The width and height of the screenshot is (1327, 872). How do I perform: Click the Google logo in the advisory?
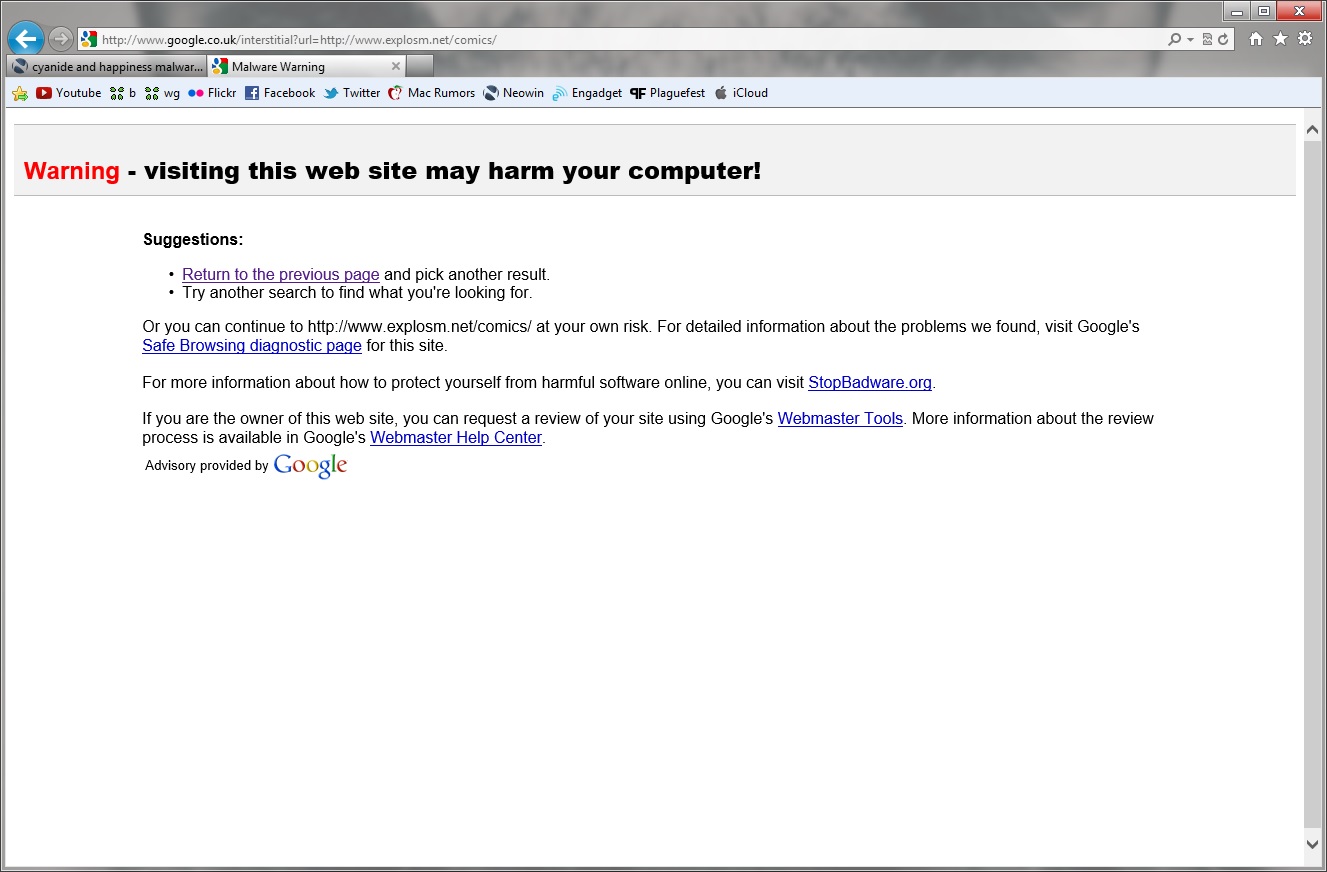pyautogui.click(x=310, y=466)
